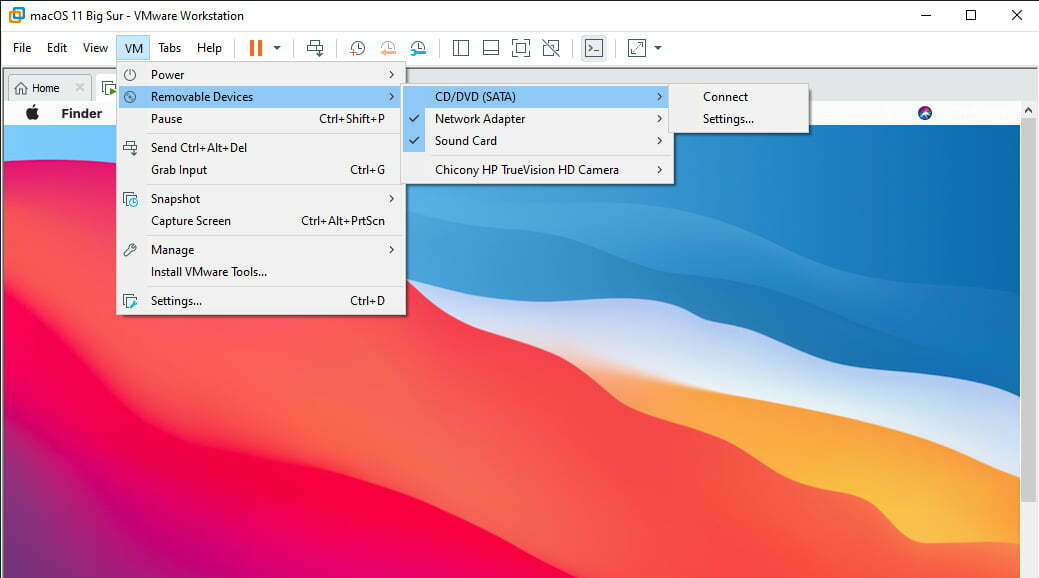Expand the Network Adapter submenu arrow

pos(659,119)
